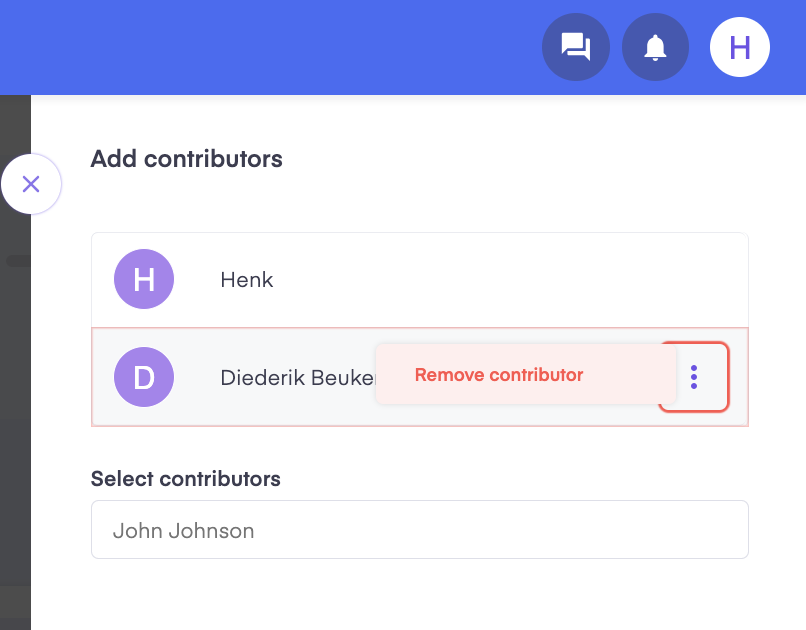Click the Add contributors heading

click(187, 159)
